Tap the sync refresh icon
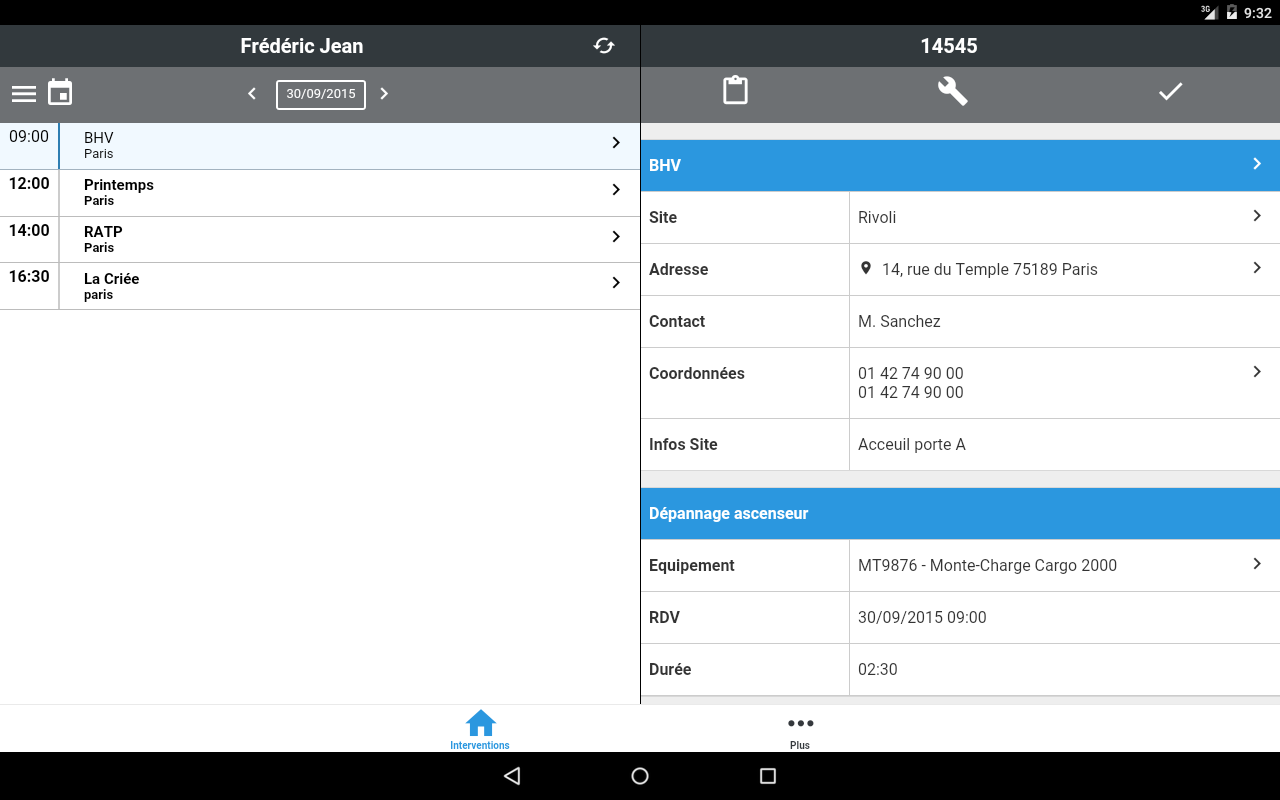1280x800 pixels. pyautogui.click(x=604, y=46)
